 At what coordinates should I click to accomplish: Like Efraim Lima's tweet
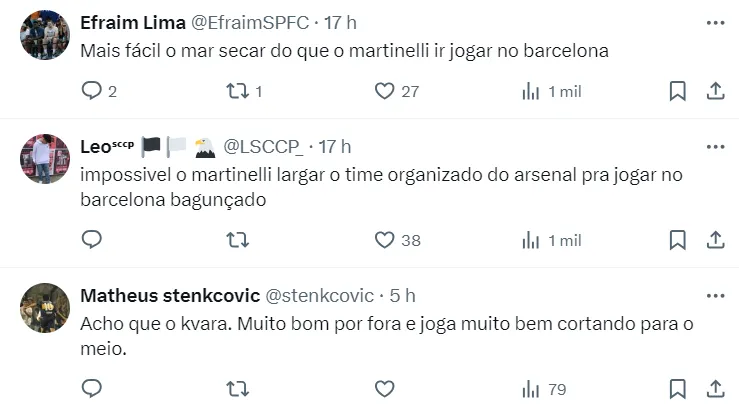pyautogui.click(x=384, y=91)
